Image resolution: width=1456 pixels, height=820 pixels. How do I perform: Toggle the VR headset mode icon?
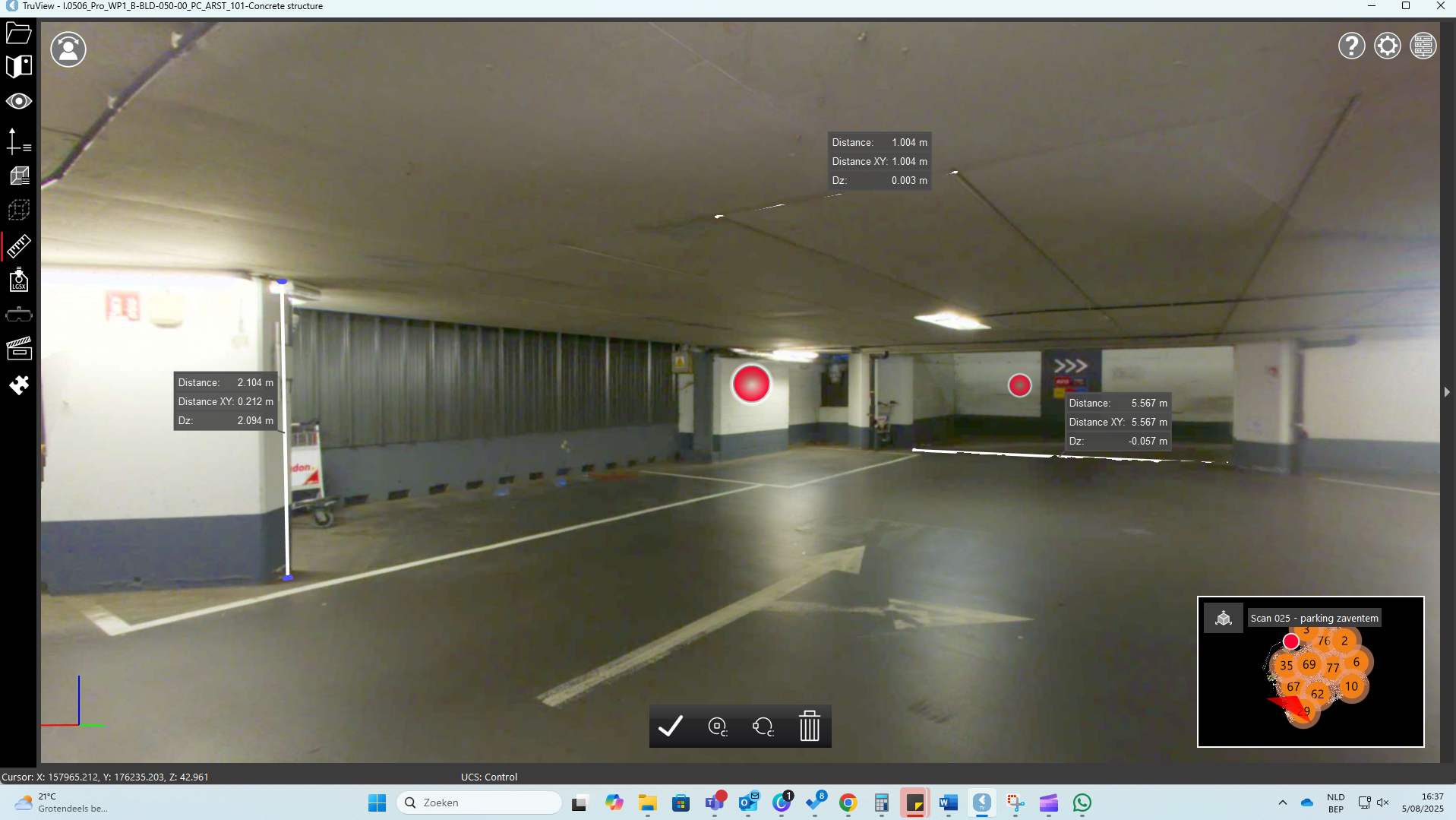click(18, 315)
